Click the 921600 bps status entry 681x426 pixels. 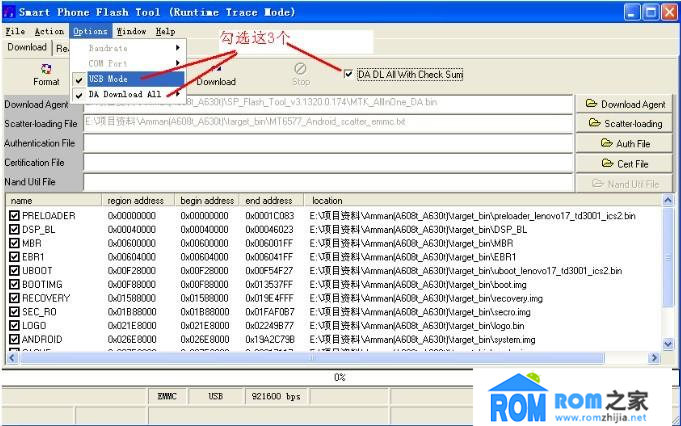click(x=276, y=396)
